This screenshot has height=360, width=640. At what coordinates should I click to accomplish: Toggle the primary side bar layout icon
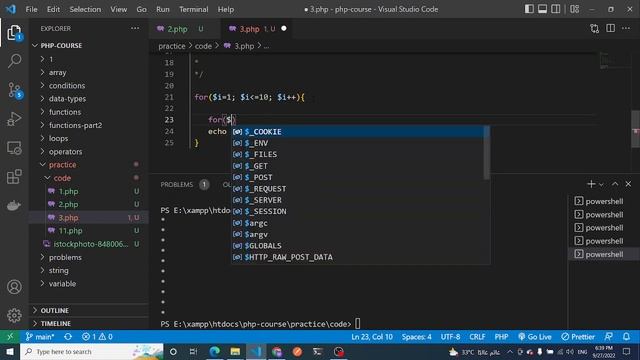coord(529,9)
